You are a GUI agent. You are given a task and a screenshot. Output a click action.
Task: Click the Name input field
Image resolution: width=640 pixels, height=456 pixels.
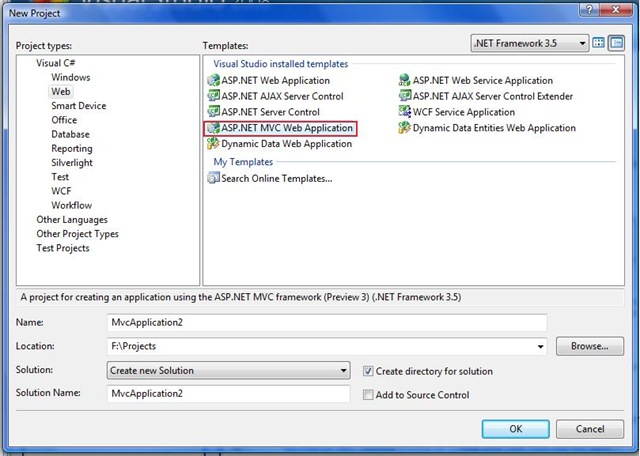327,323
